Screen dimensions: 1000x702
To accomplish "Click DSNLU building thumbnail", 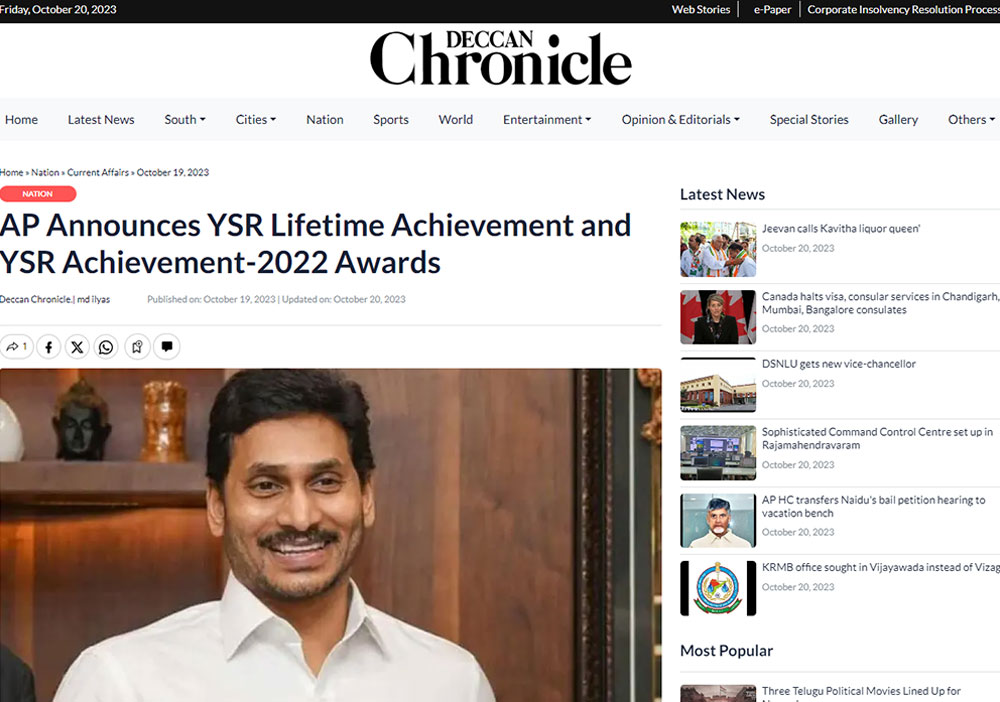I will click(718, 384).
